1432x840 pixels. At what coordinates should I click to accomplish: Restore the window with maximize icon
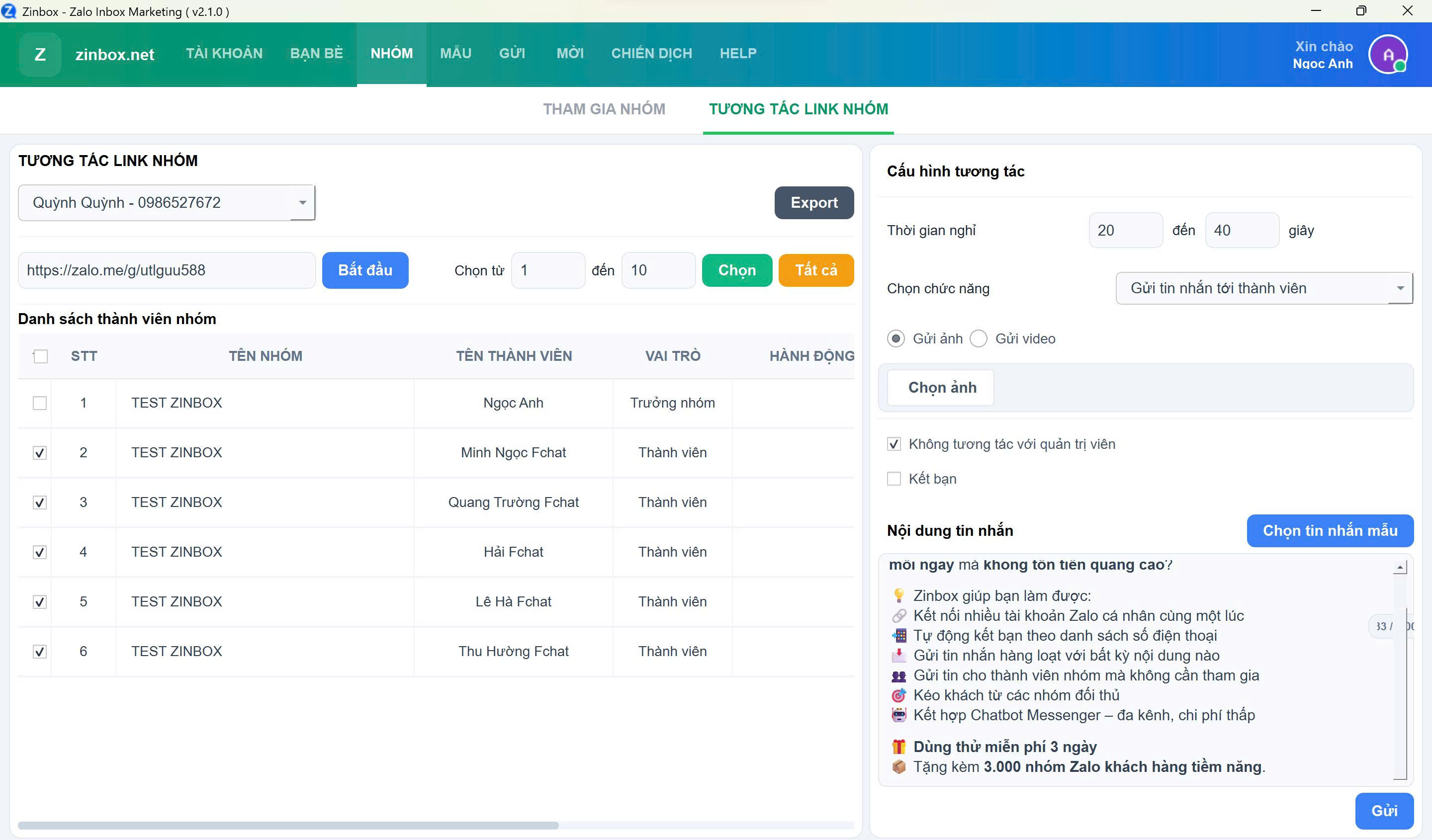(1360, 11)
